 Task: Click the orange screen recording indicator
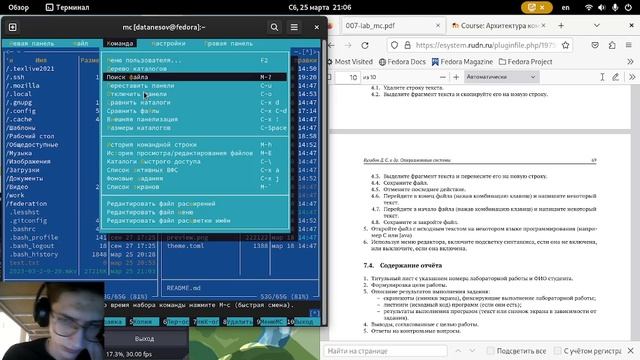pyautogui.click(x=537, y=7)
